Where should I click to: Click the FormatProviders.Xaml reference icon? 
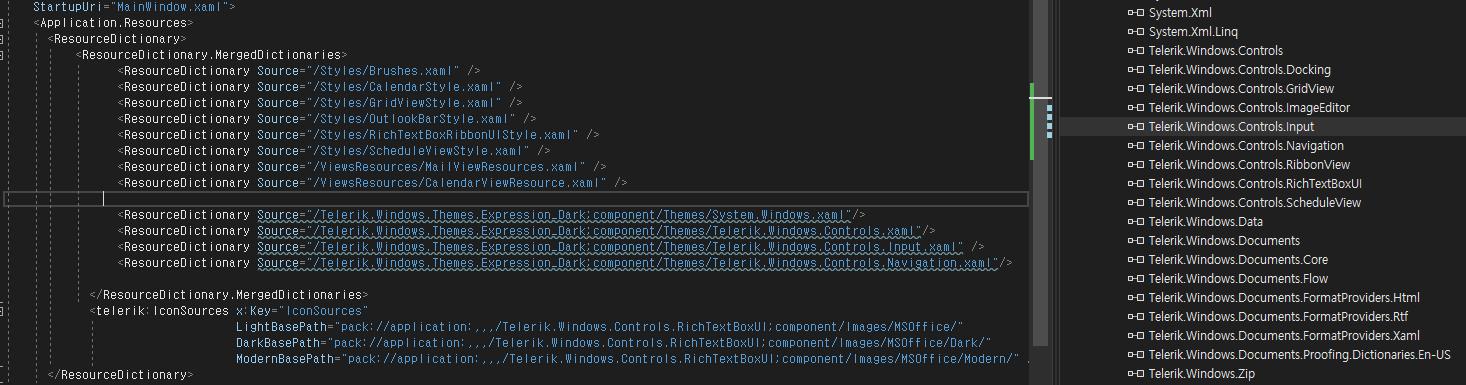click(1135, 335)
